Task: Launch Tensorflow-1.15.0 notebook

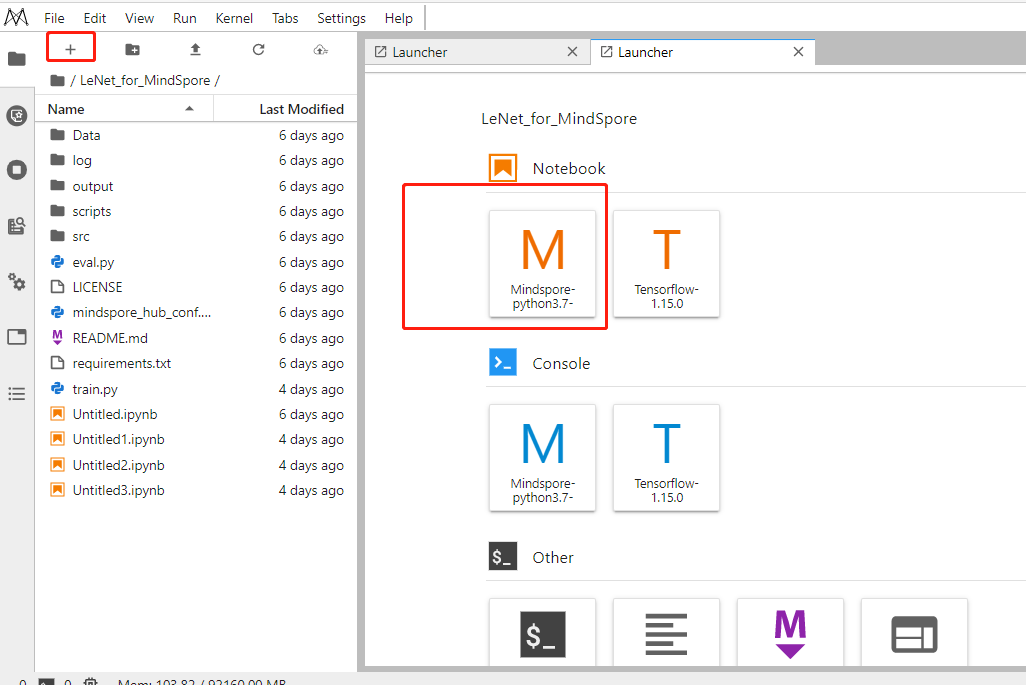Action: (666, 264)
